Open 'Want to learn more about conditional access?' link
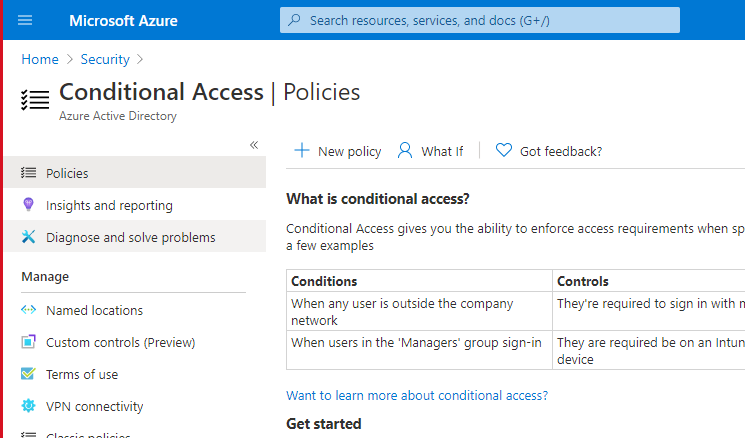745x438 pixels. (417, 395)
